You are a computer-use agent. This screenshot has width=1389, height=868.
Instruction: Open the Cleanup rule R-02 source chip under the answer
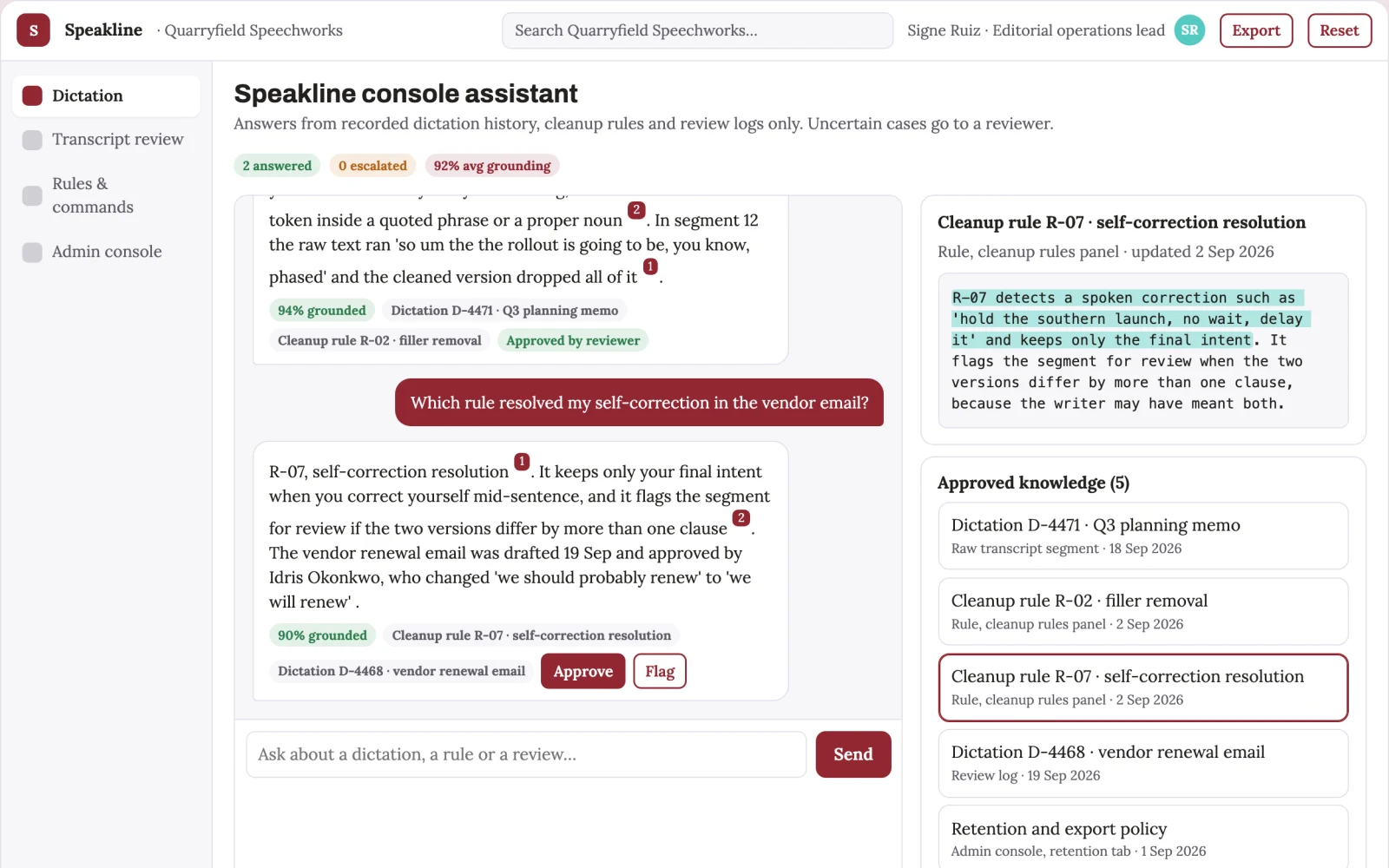[379, 340]
